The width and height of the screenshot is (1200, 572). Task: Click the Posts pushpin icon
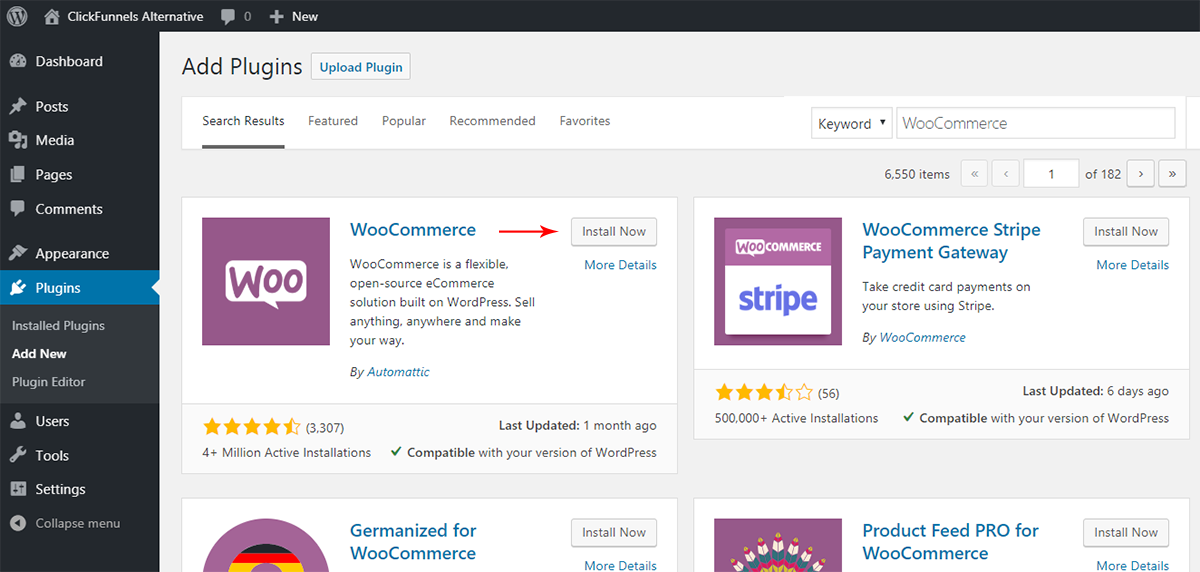coord(18,106)
